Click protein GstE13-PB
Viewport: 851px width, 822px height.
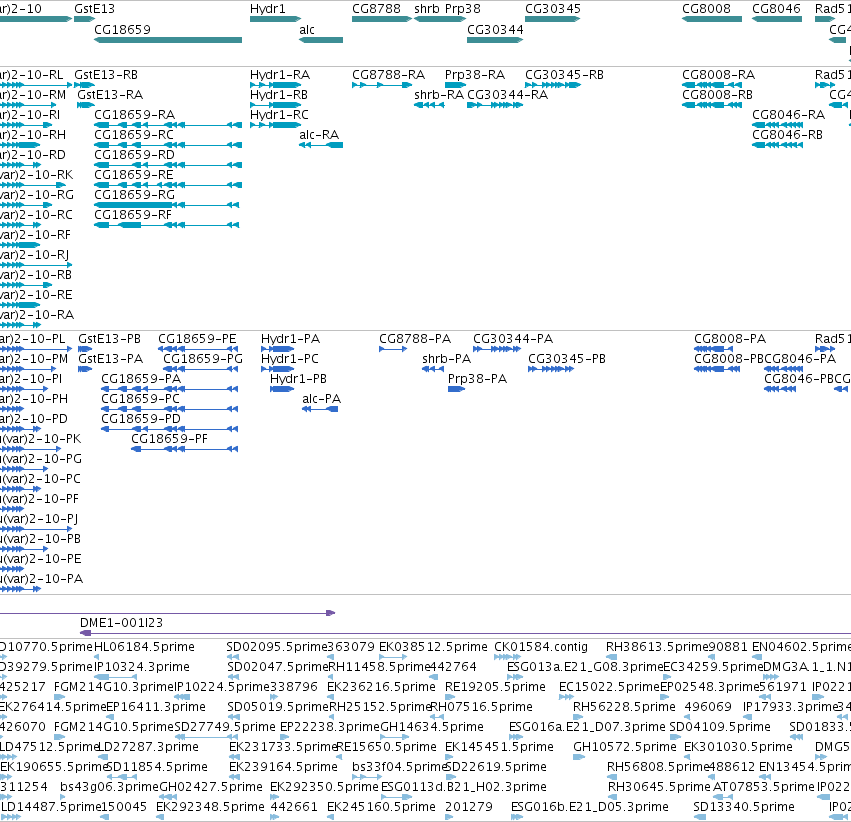tap(110, 339)
